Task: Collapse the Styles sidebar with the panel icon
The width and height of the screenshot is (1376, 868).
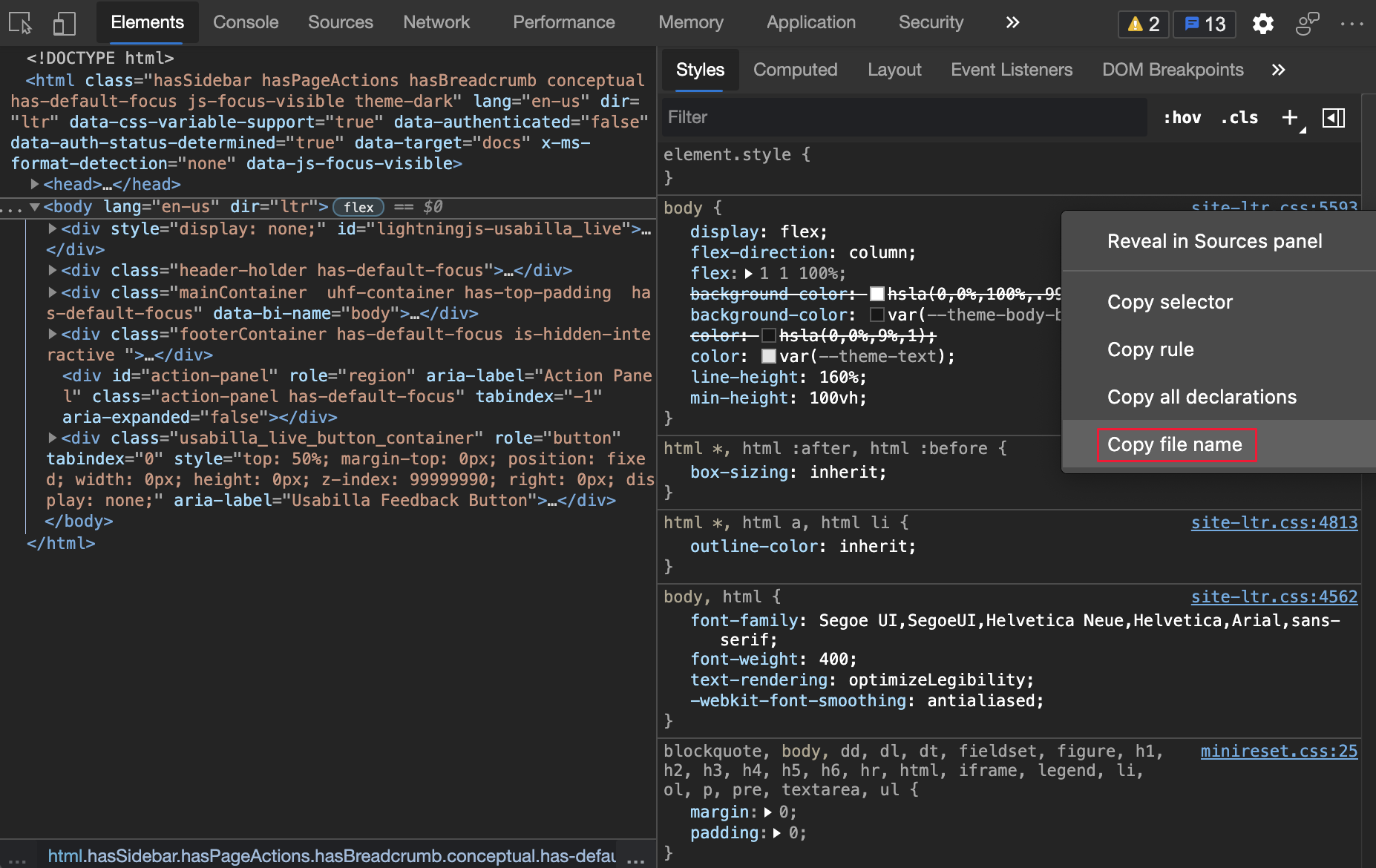Action: (1334, 117)
